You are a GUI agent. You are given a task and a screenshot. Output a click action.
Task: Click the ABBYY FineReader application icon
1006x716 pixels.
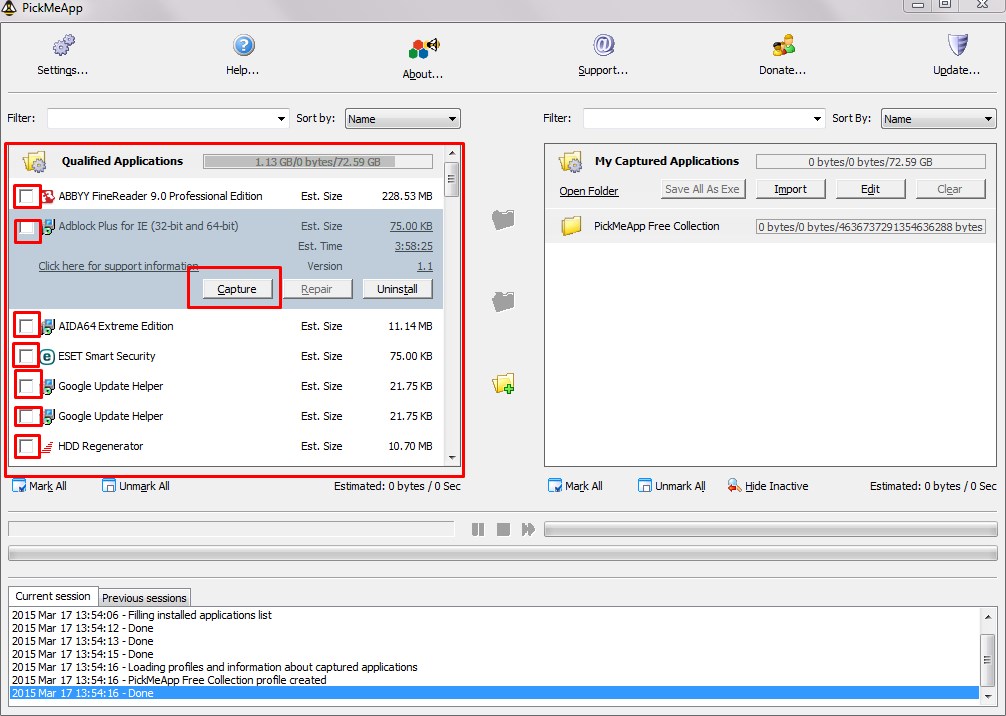pos(48,196)
